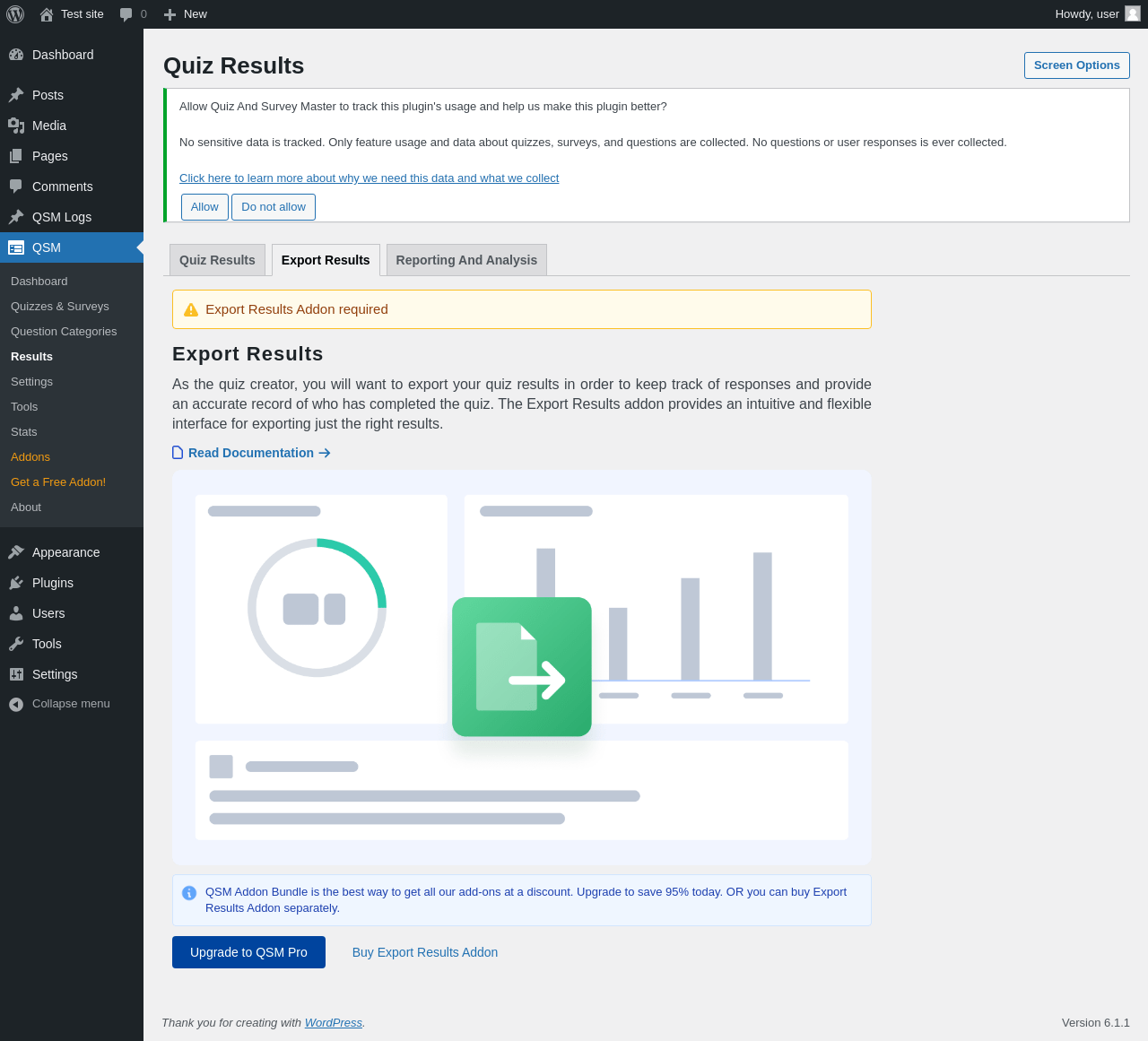The width and height of the screenshot is (1148, 1041).
Task: Switch to the Quiz Results tab
Action: click(x=217, y=260)
